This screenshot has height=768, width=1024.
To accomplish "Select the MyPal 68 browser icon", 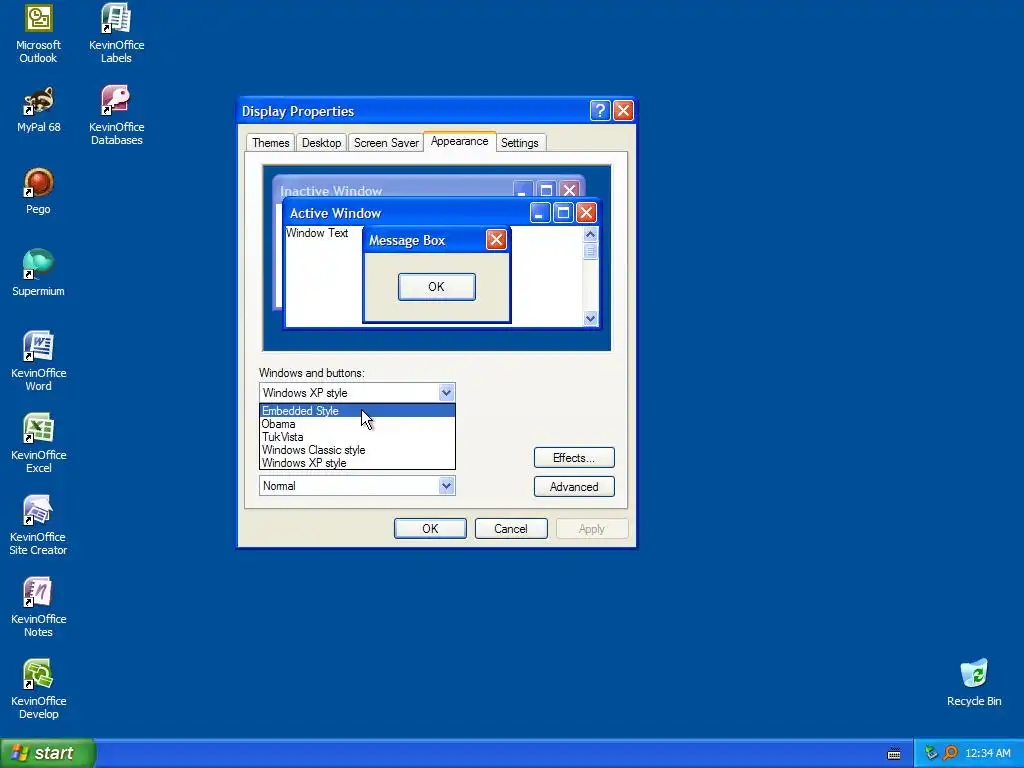I will [39, 110].
